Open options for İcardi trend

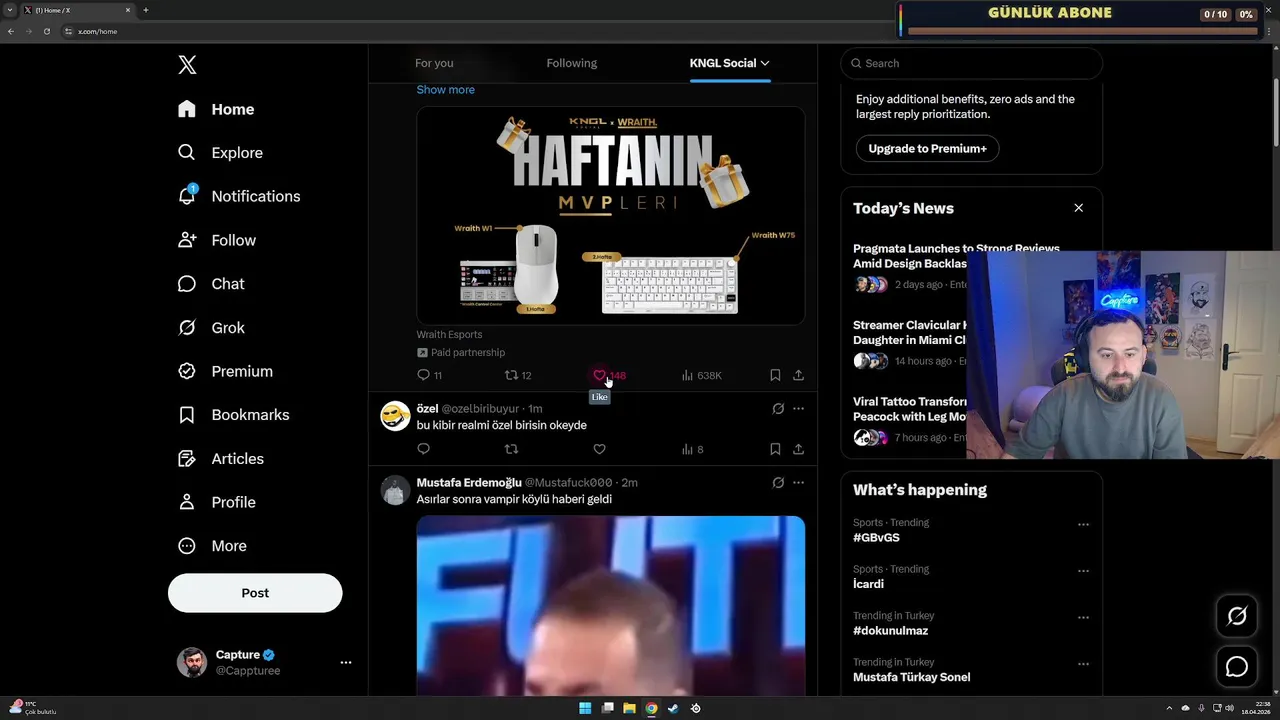(x=1083, y=571)
